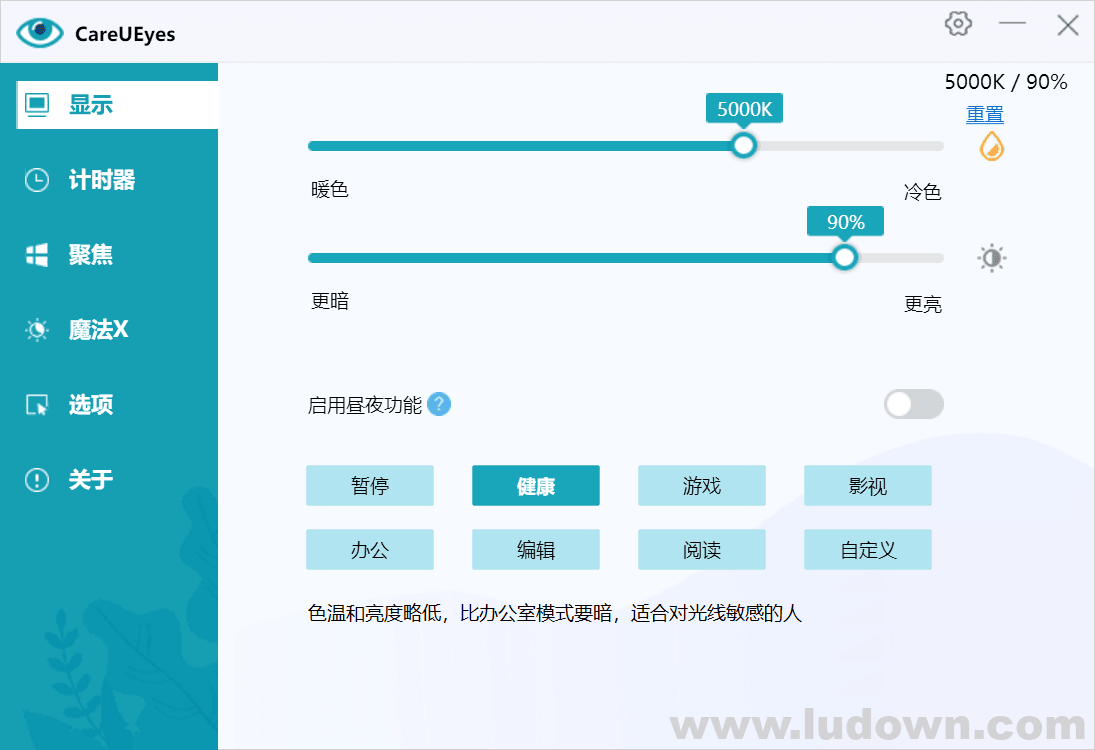Image resolution: width=1095 pixels, height=750 pixels.
Task: Click the 冷色 label
Action: pyautogui.click(x=923, y=191)
